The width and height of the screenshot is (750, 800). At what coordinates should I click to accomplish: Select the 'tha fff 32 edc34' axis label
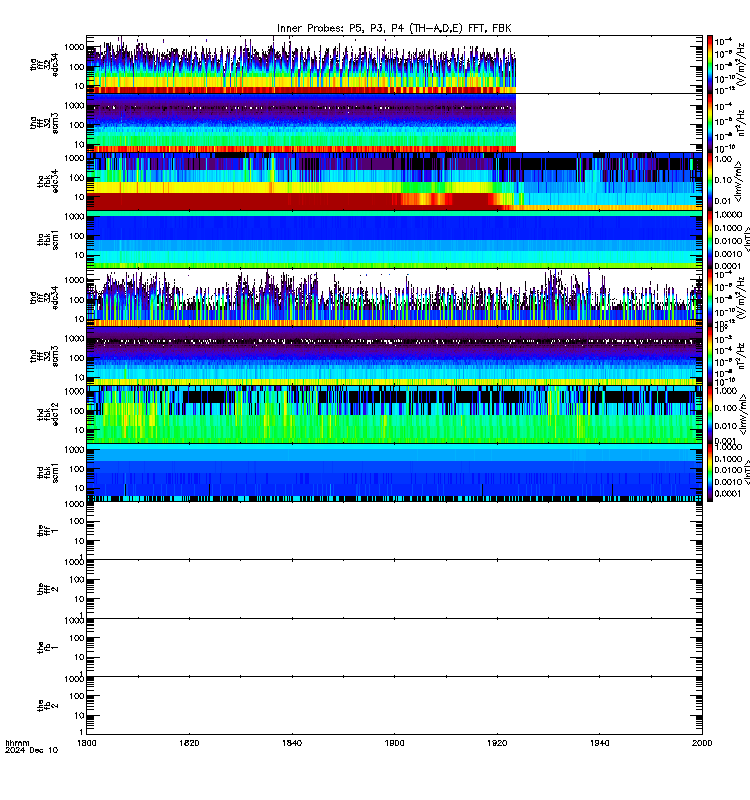pyautogui.click(x=44, y=64)
